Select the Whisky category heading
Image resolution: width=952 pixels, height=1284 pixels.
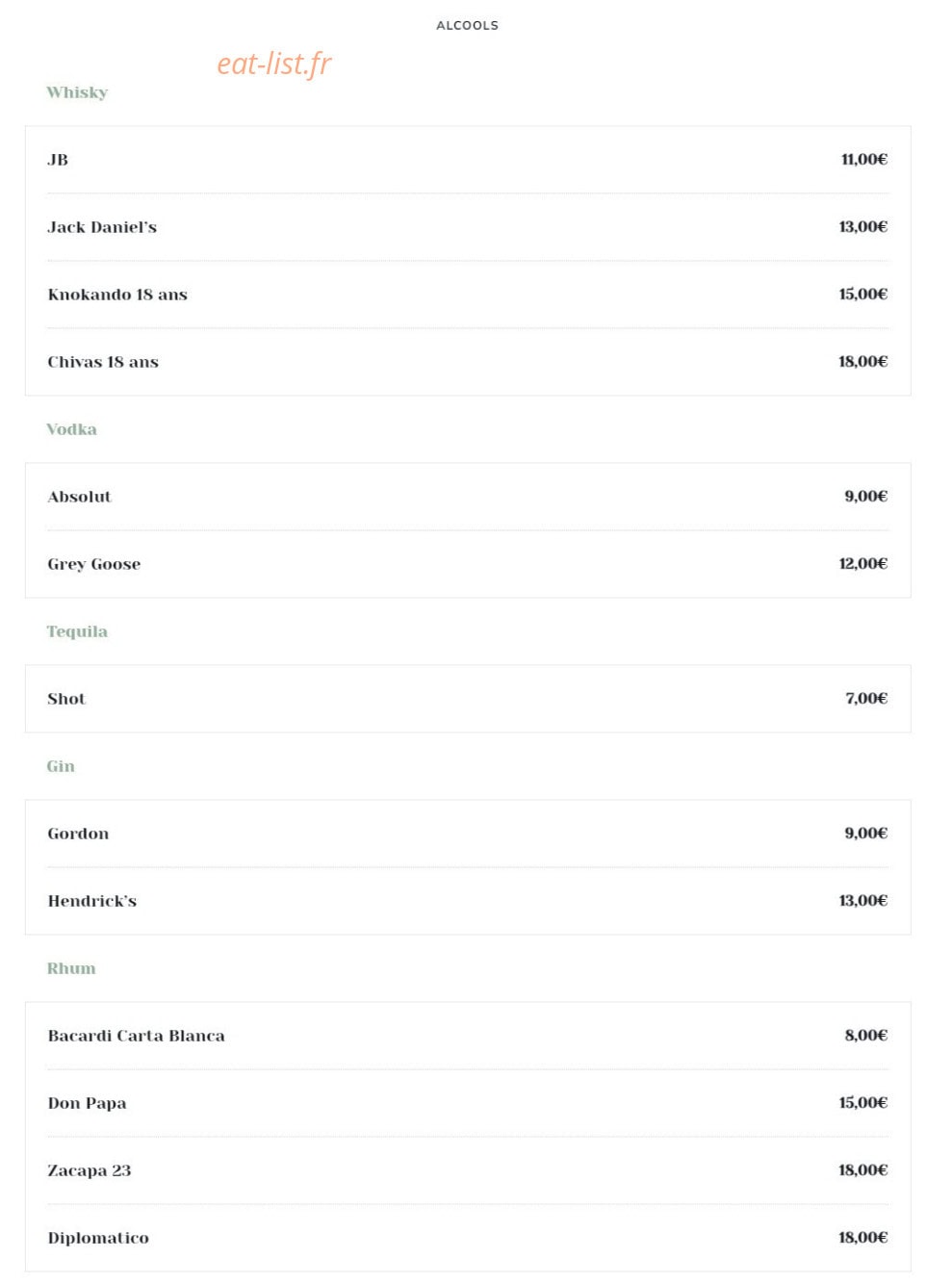click(77, 92)
